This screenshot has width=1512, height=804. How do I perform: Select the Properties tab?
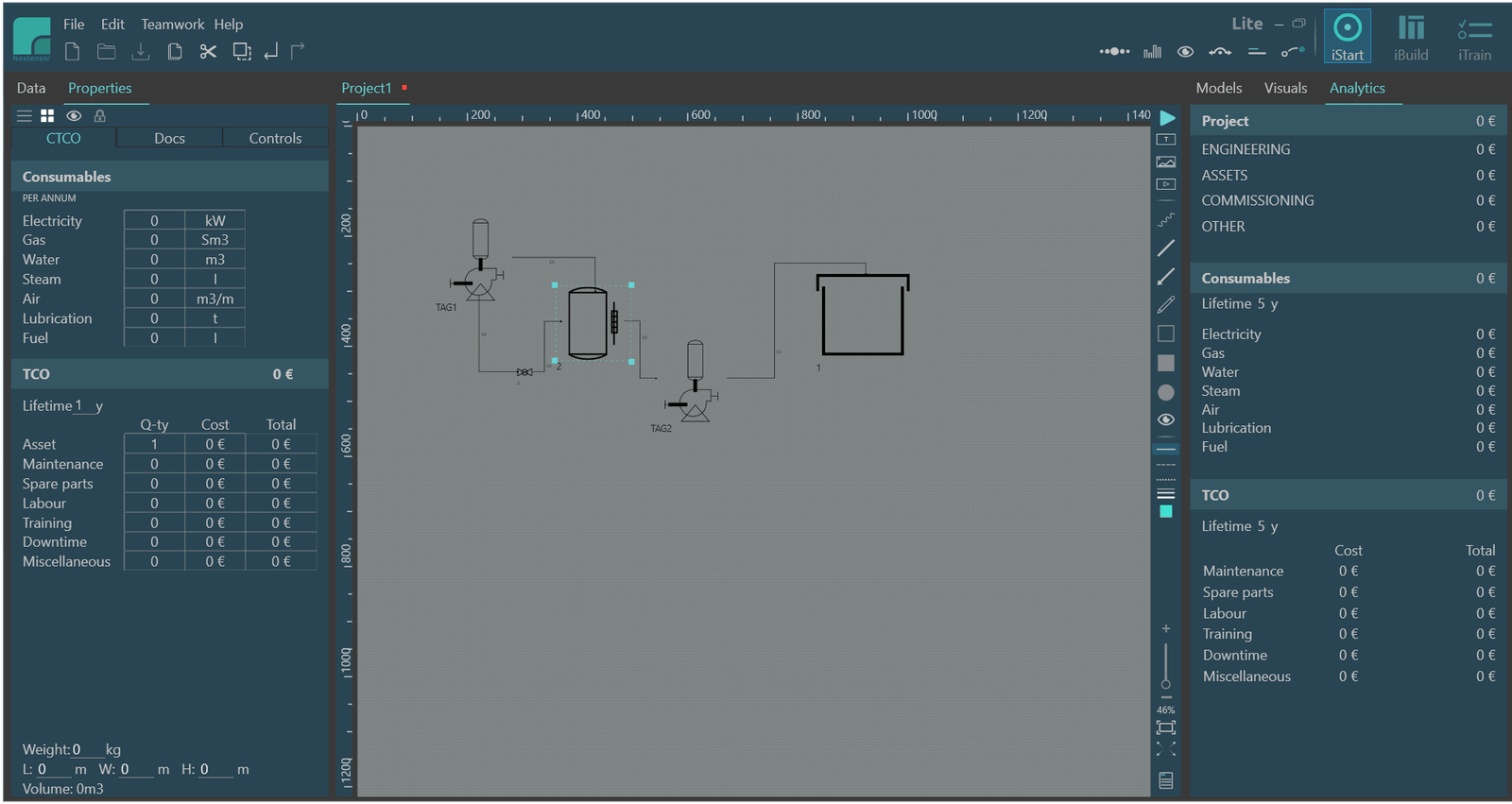tap(99, 88)
